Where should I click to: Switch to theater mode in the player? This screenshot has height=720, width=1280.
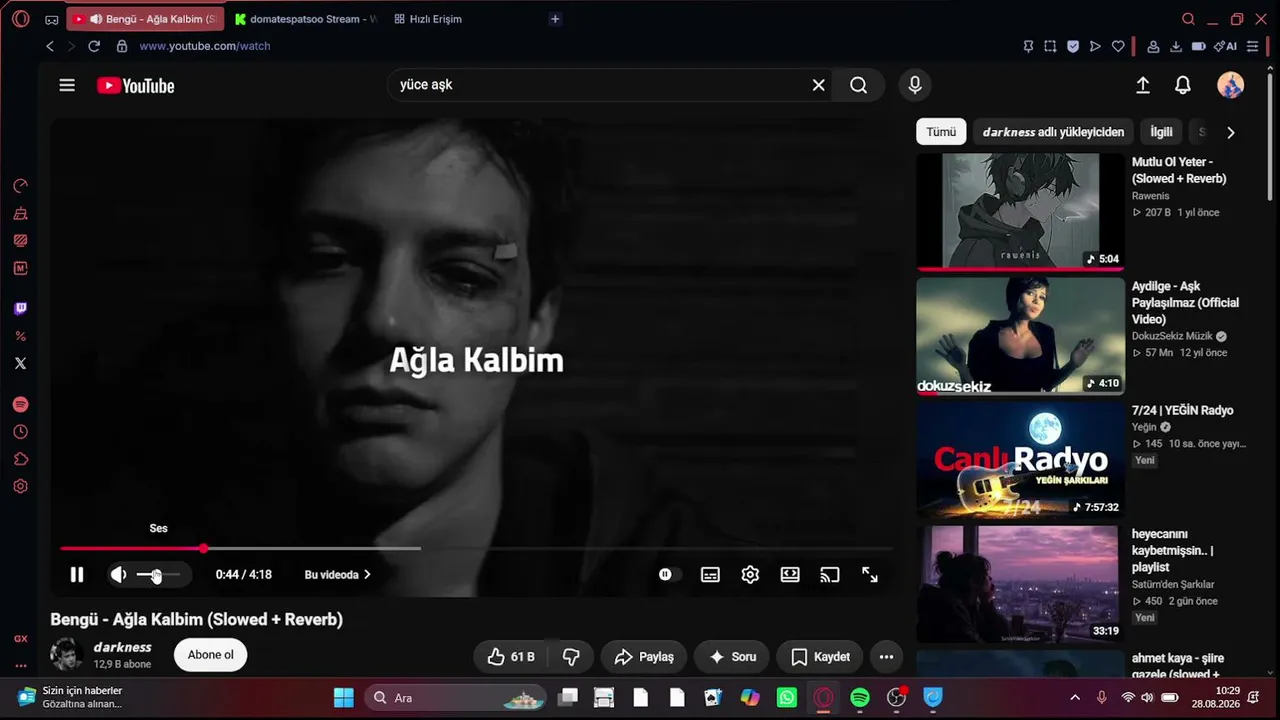[790, 575]
